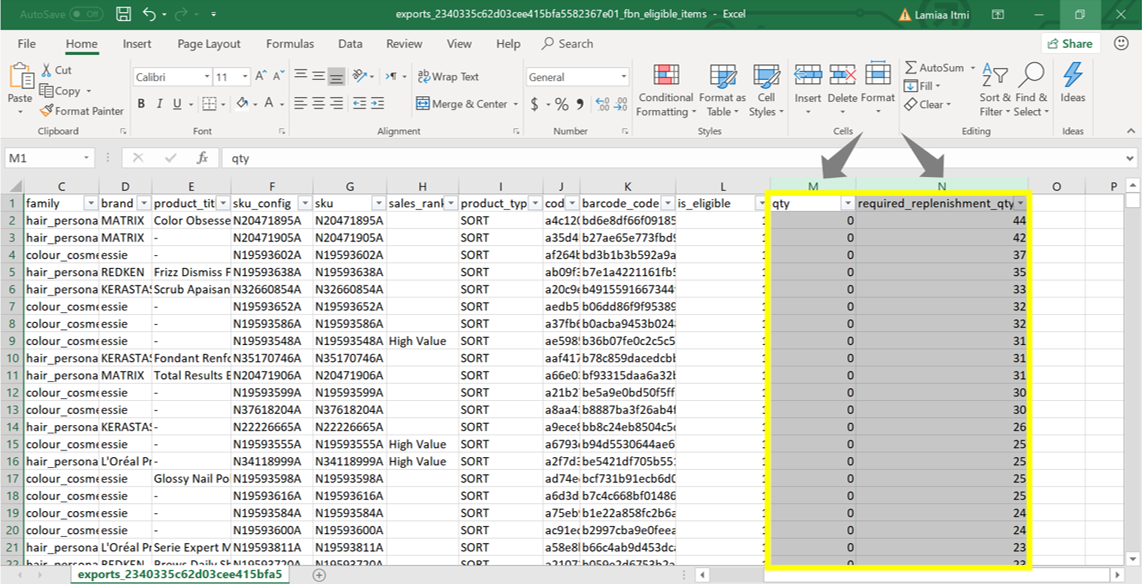Click the Save floppy disk icon

tap(123, 15)
